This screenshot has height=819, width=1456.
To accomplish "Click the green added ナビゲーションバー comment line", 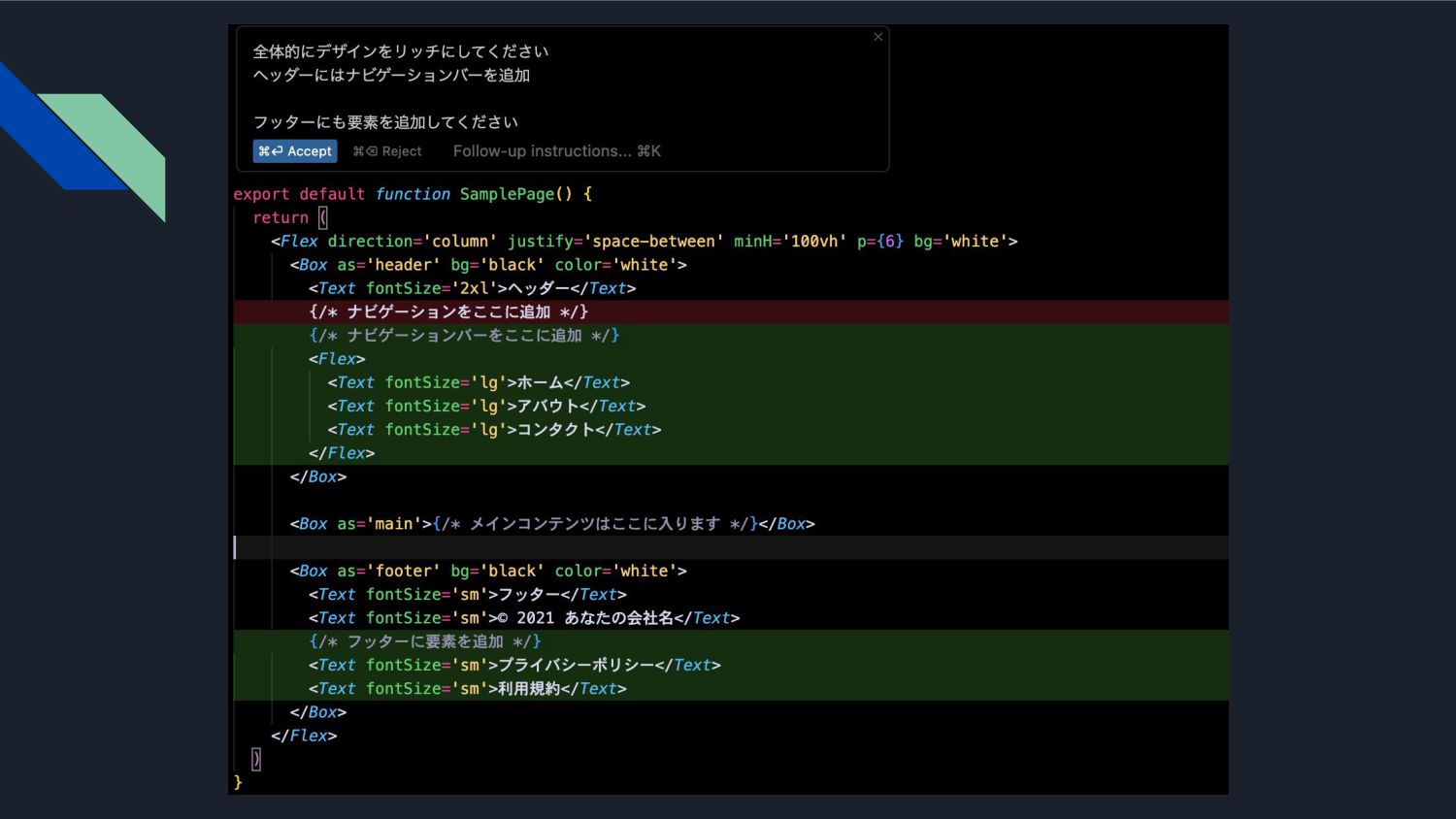I will pos(464,336).
